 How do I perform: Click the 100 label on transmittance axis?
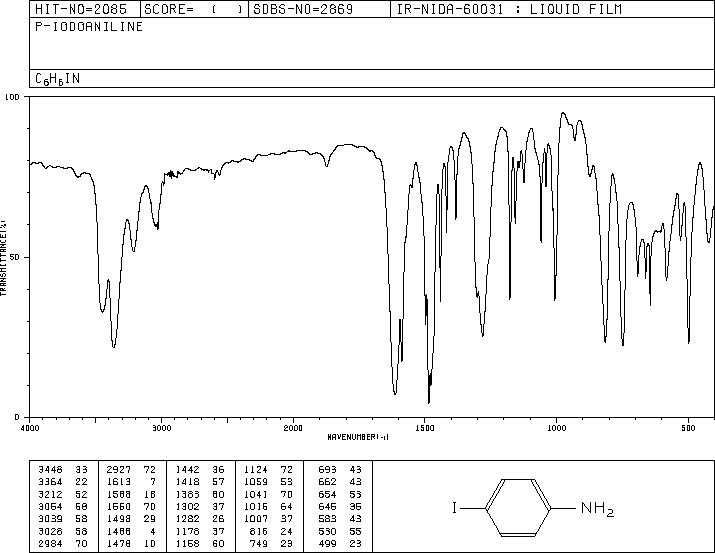(12, 97)
